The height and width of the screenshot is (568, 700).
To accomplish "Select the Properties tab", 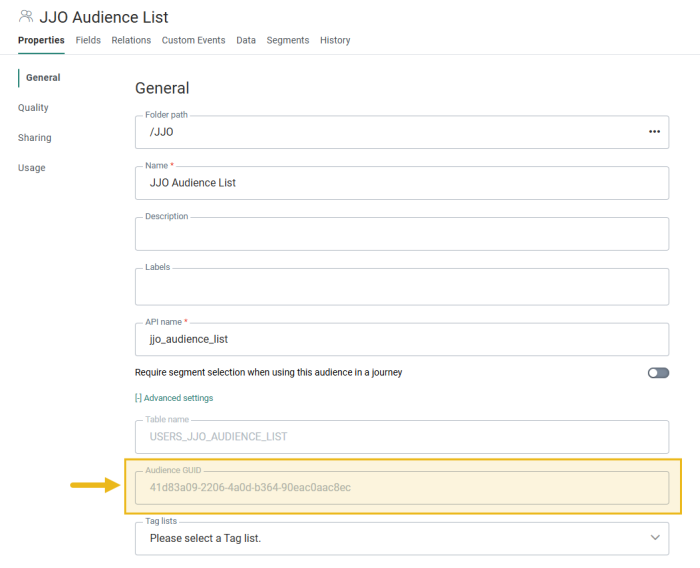I will [x=41, y=40].
